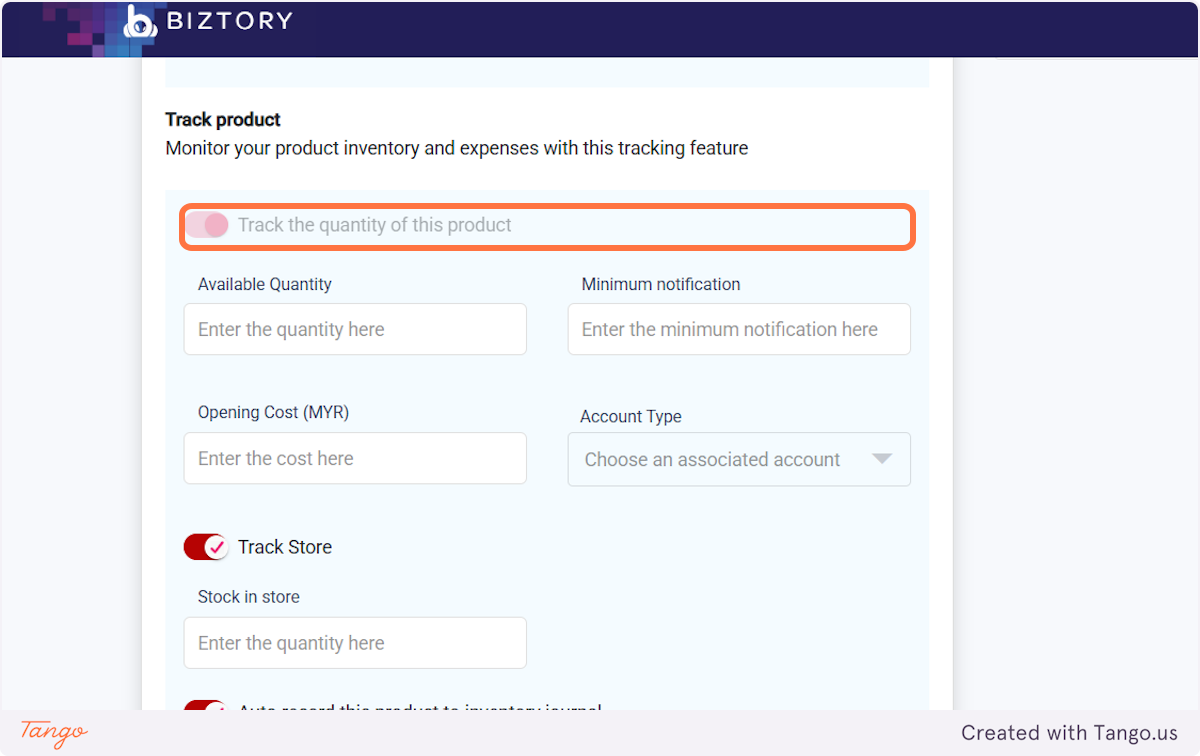Click the Available Quantity field label

pos(265,284)
